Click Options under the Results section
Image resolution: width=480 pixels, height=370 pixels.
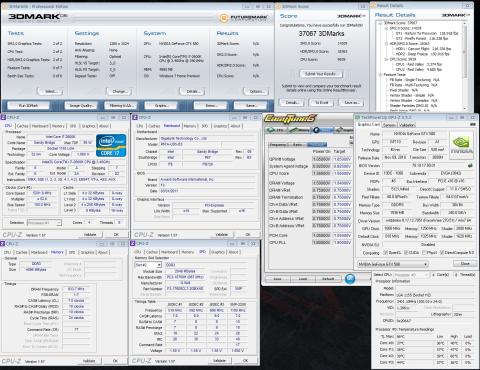point(256,91)
